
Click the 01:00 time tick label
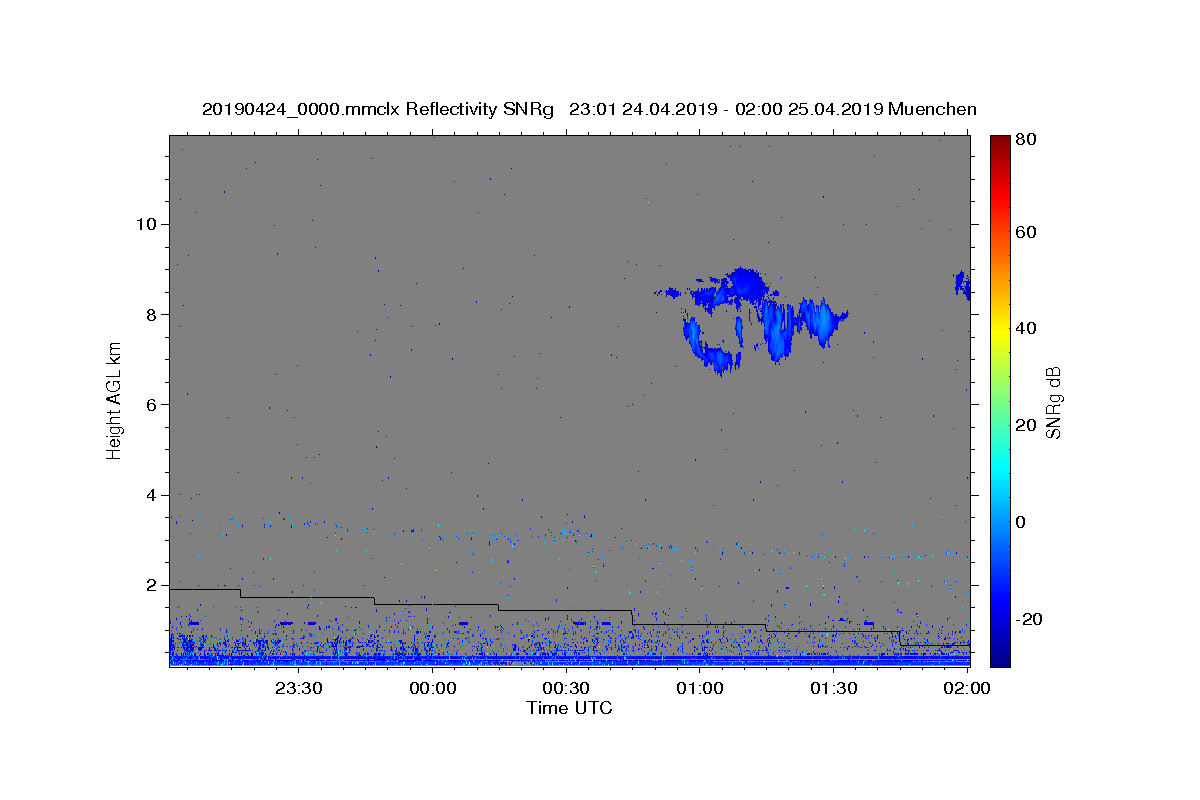[700, 688]
